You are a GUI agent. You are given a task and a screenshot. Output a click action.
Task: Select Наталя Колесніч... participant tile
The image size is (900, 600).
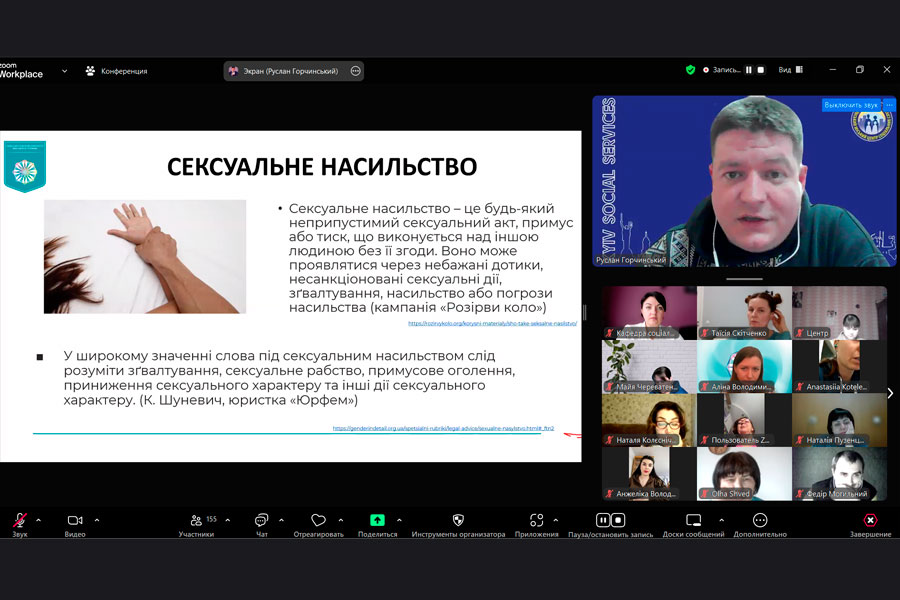(649, 420)
